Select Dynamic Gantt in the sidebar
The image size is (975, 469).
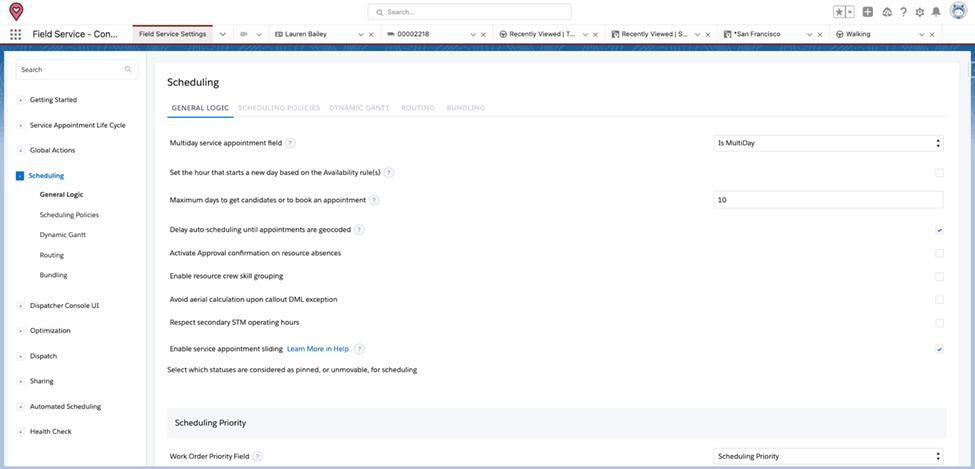[x=63, y=235]
